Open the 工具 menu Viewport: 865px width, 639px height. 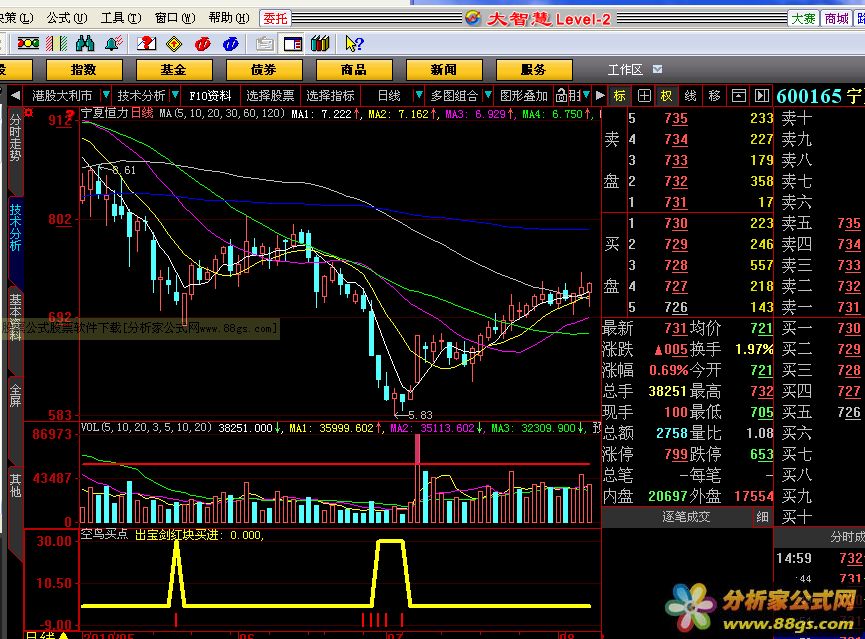click(121, 18)
